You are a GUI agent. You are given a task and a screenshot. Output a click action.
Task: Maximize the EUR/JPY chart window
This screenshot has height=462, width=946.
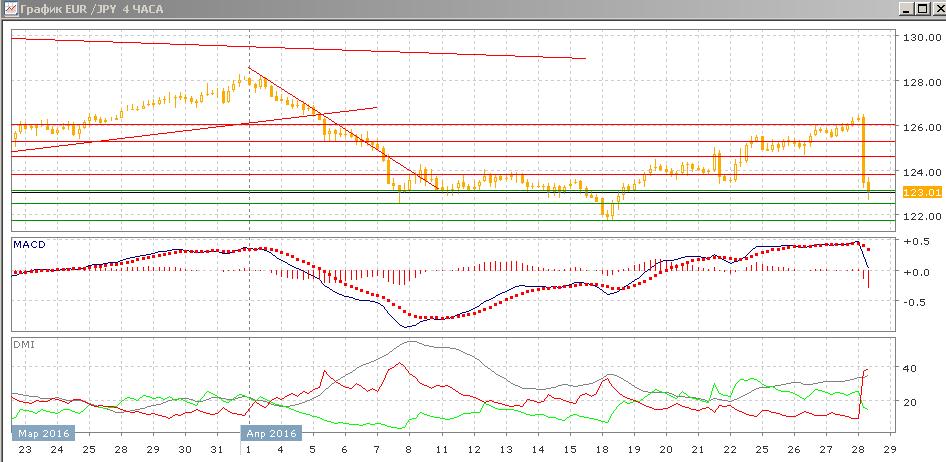coord(921,8)
